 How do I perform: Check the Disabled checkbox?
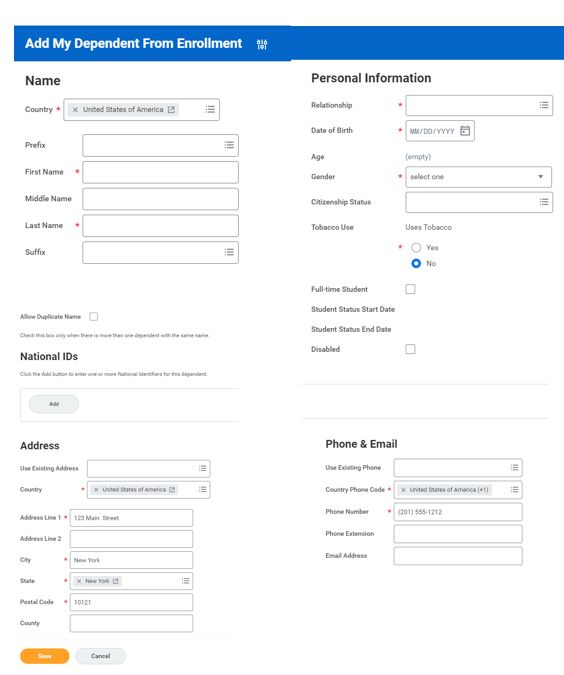point(410,349)
